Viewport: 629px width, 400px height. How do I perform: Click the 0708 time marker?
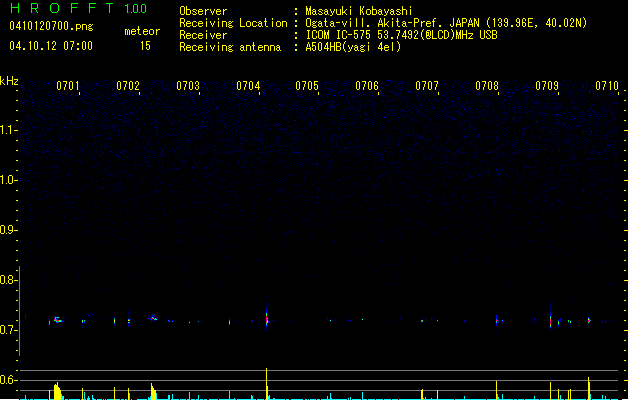point(487,86)
